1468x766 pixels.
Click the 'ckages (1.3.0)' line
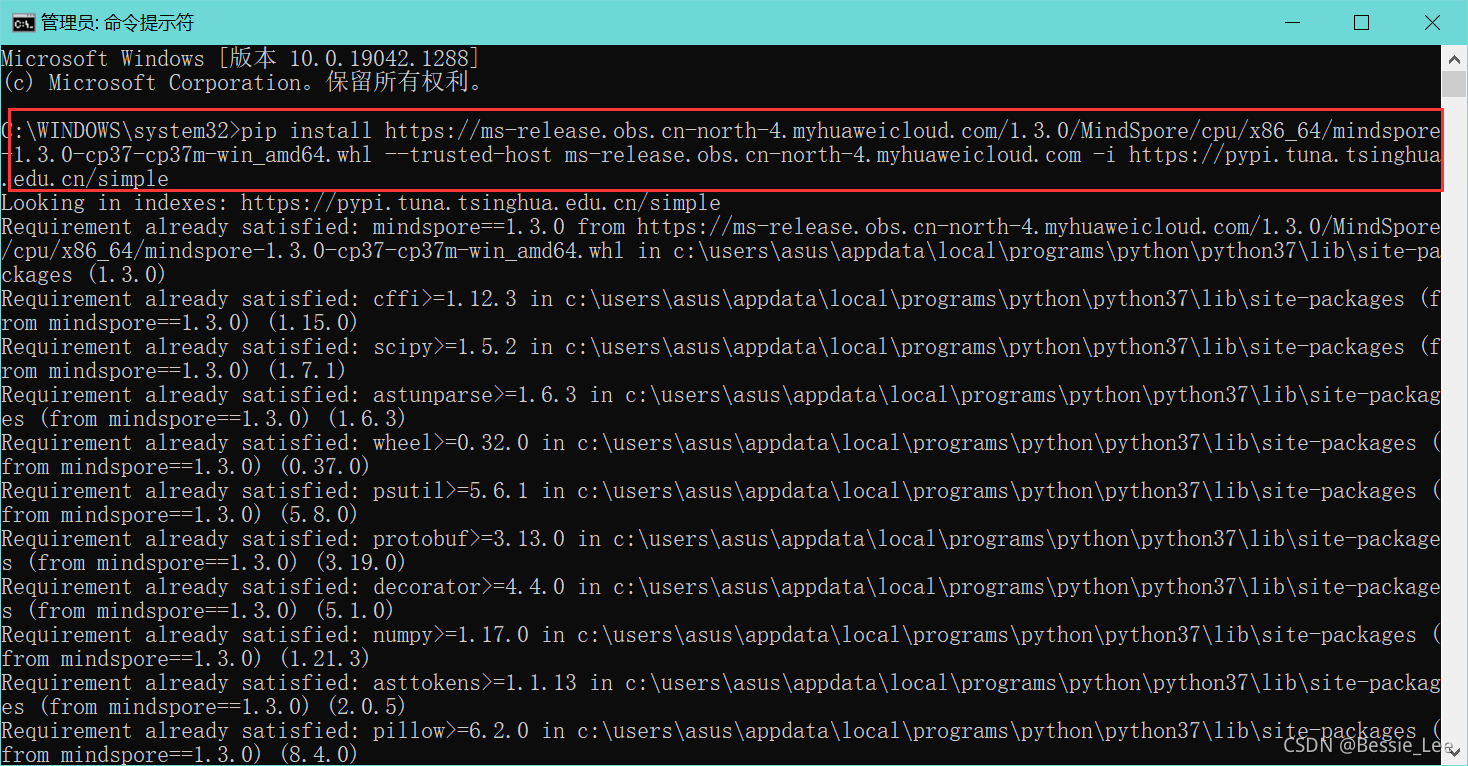pos(84,274)
